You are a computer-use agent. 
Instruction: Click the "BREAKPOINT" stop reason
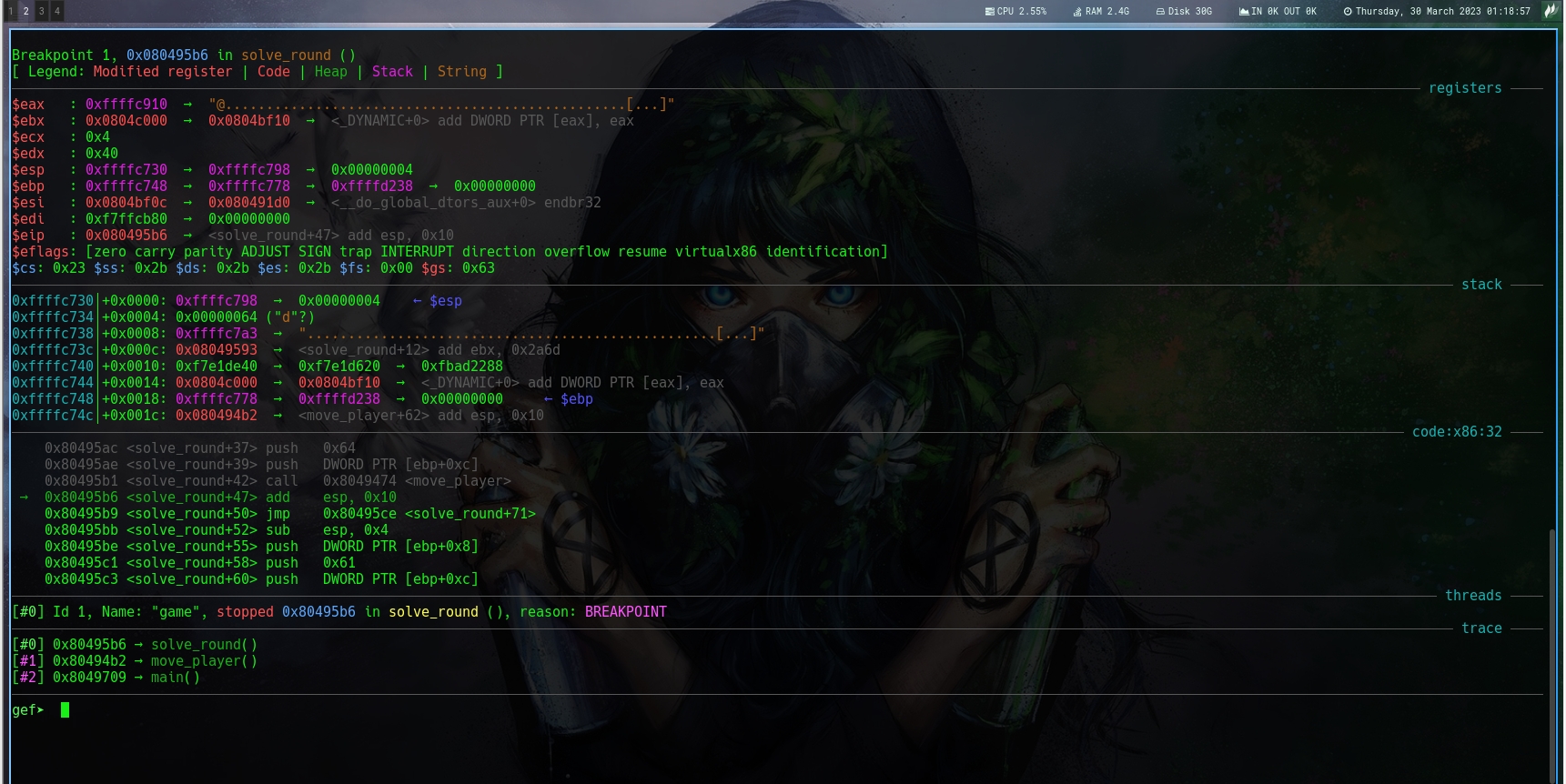point(626,611)
